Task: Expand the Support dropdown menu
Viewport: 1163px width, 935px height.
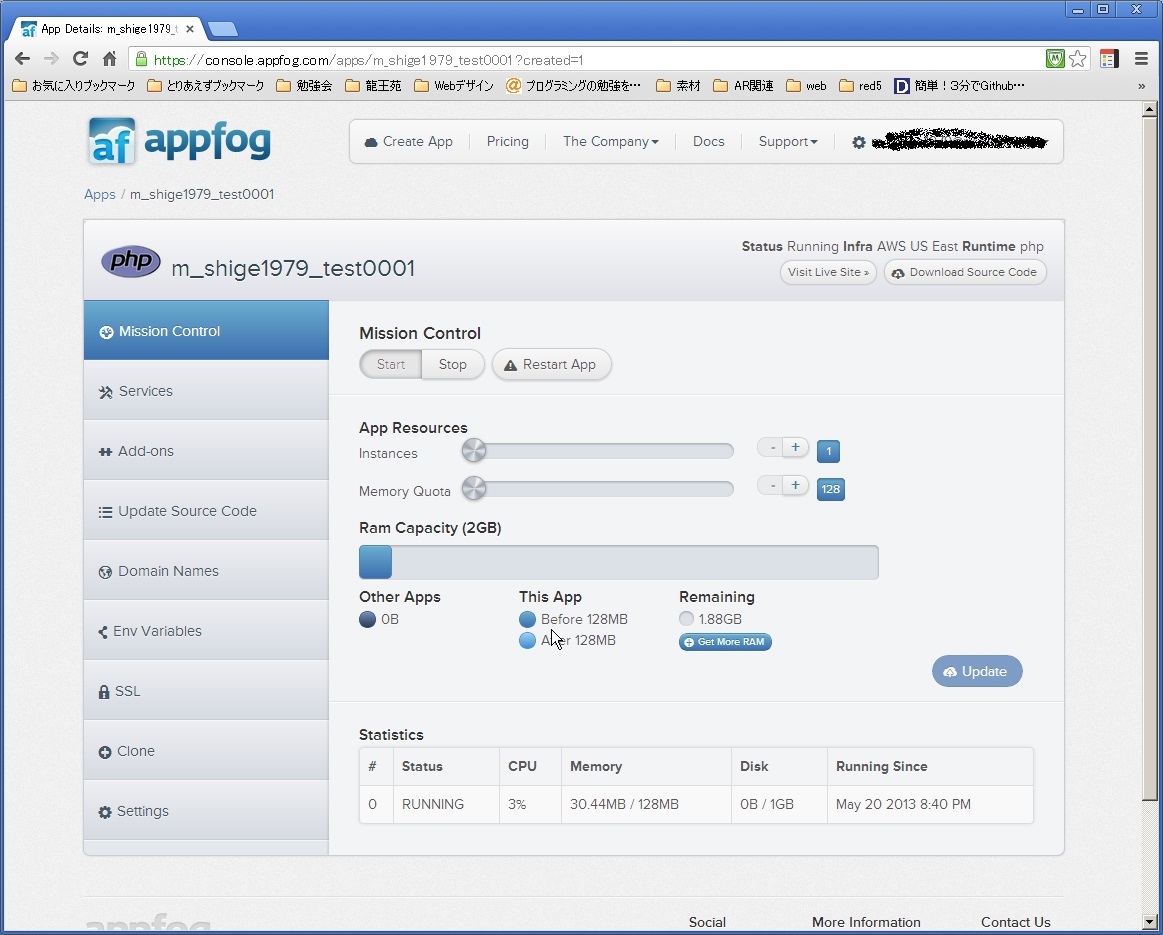Action: (x=788, y=142)
